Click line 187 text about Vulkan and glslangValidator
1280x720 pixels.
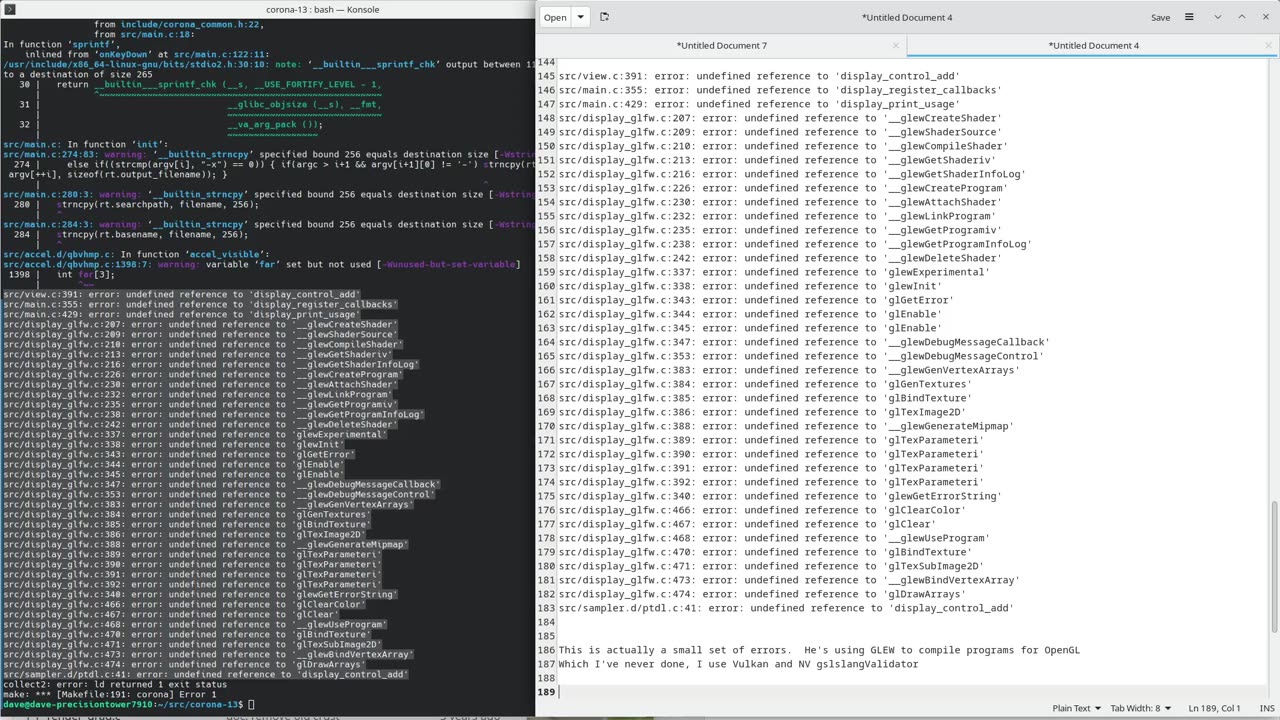pos(738,664)
